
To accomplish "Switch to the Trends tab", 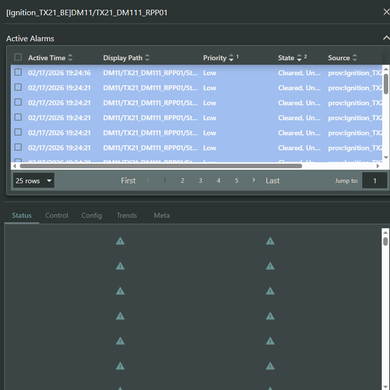I will [x=127, y=215].
